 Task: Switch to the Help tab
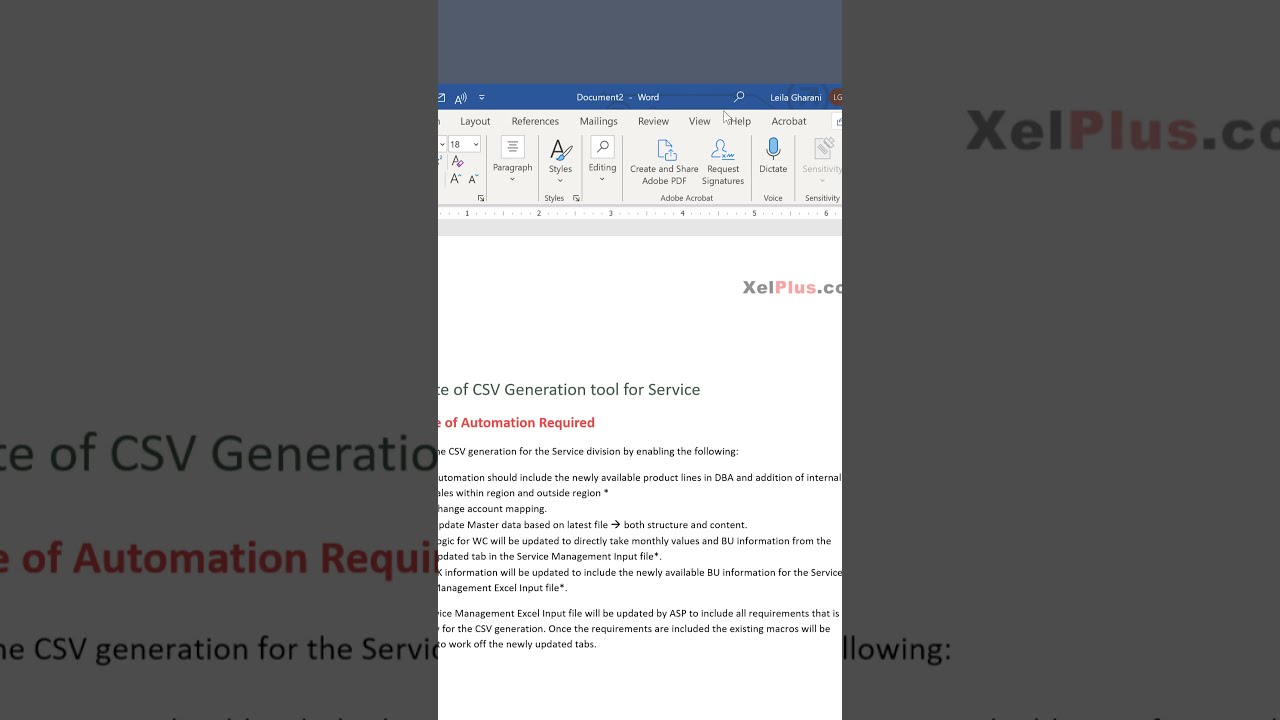pos(740,121)
